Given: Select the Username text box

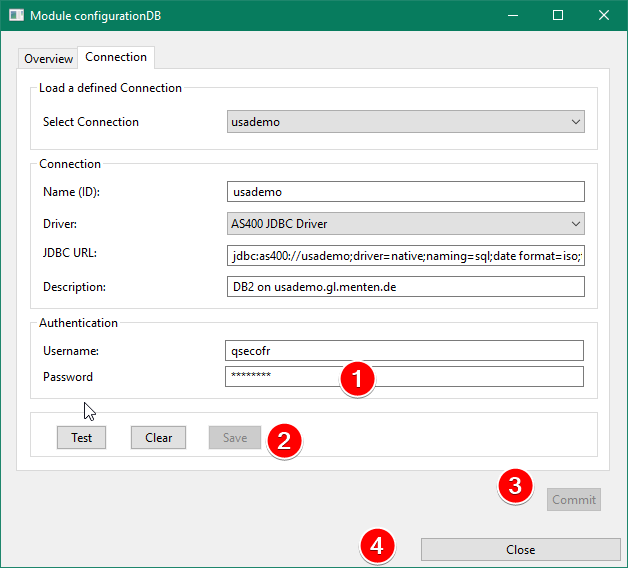Looking at the screenshot, I should coord(405,351).
